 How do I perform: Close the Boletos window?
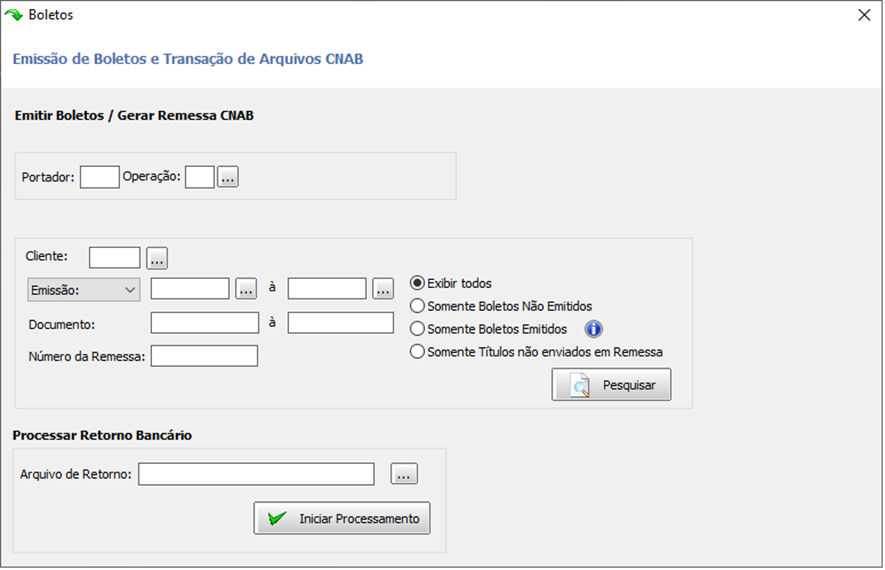[x=864, y=15]
